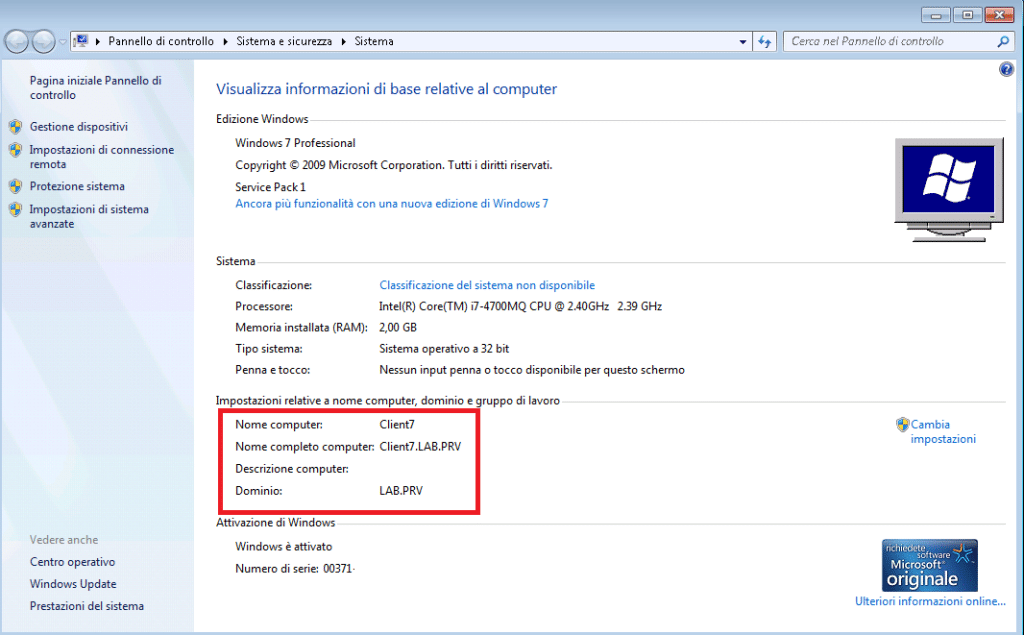Click the Forward navigation arrow button

tap(44, 42)
